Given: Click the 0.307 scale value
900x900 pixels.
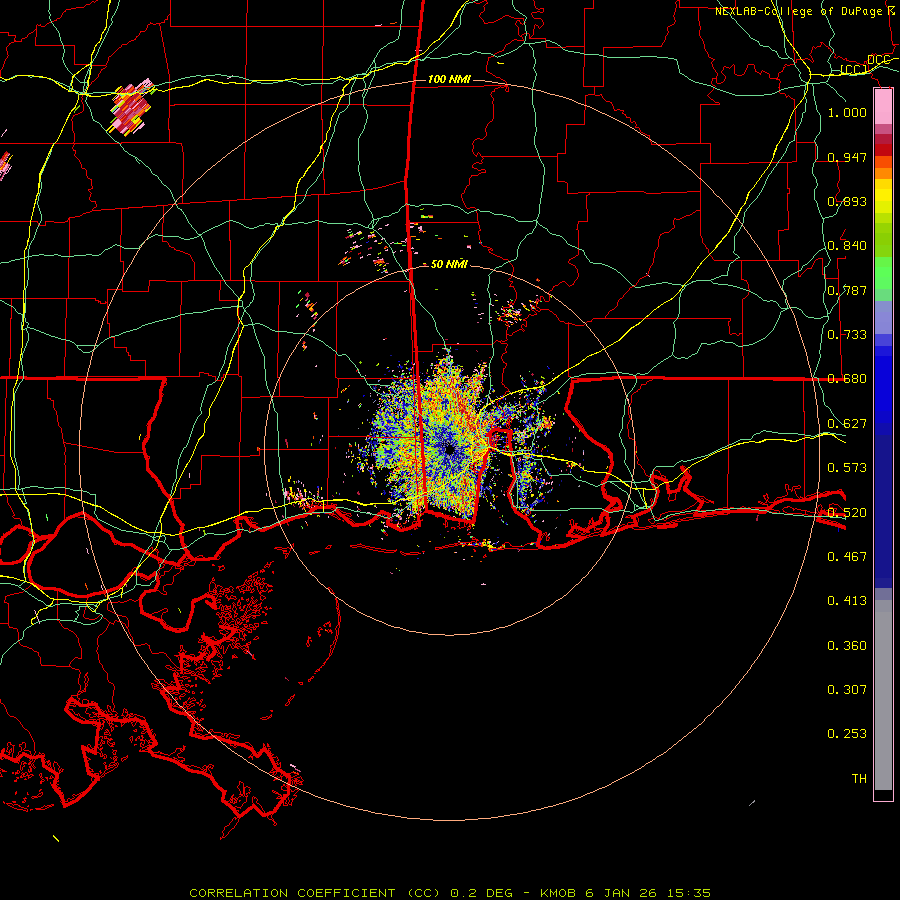Looking at the screenshot, I should [x=847, y=690].
